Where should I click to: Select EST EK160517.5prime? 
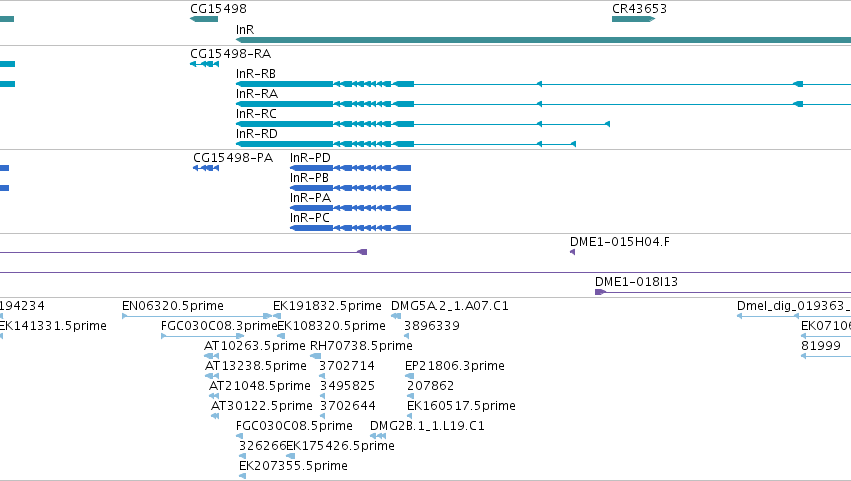pyautogui.click(x=461, y=407)
